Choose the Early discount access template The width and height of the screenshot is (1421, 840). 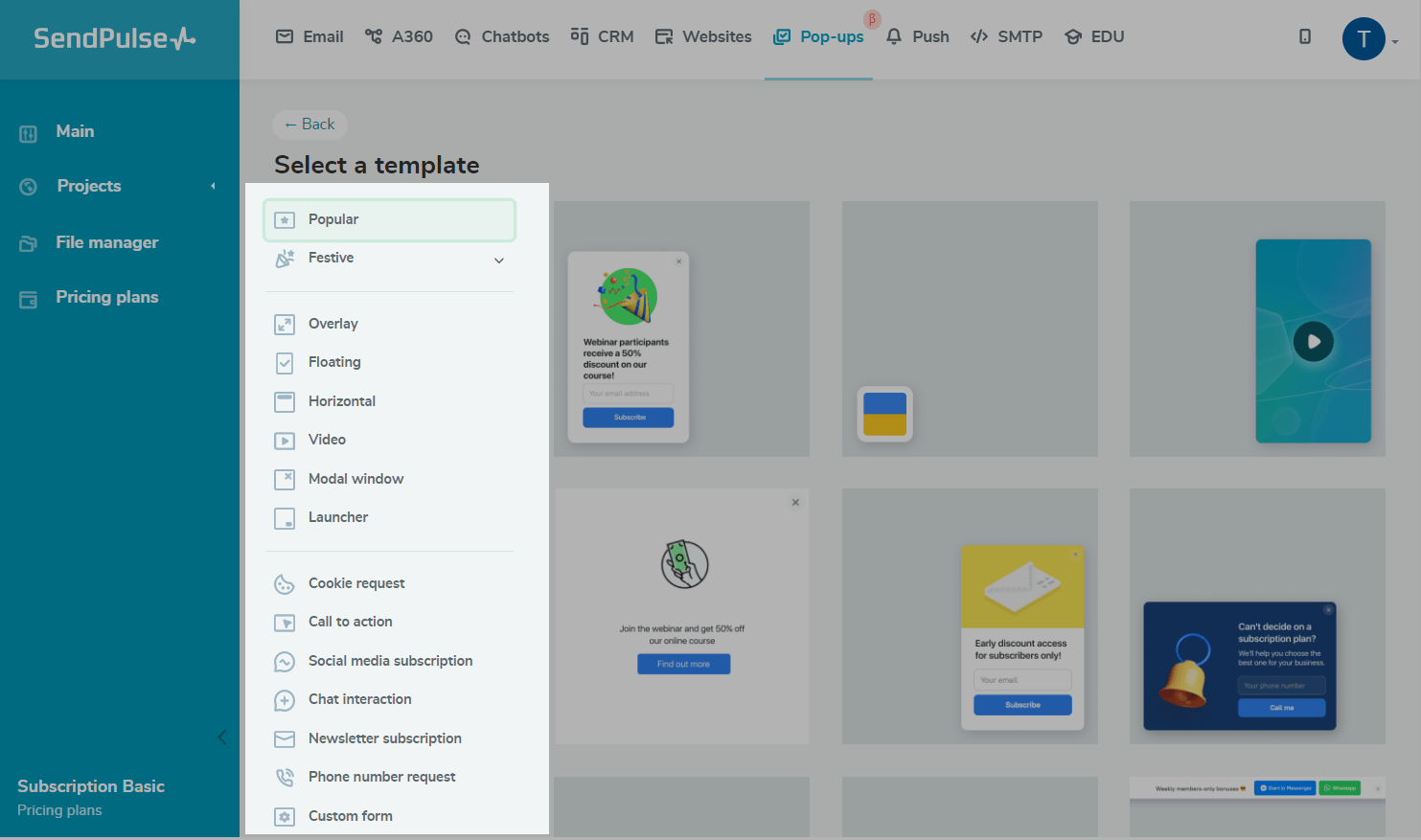(x=970, y=617)
